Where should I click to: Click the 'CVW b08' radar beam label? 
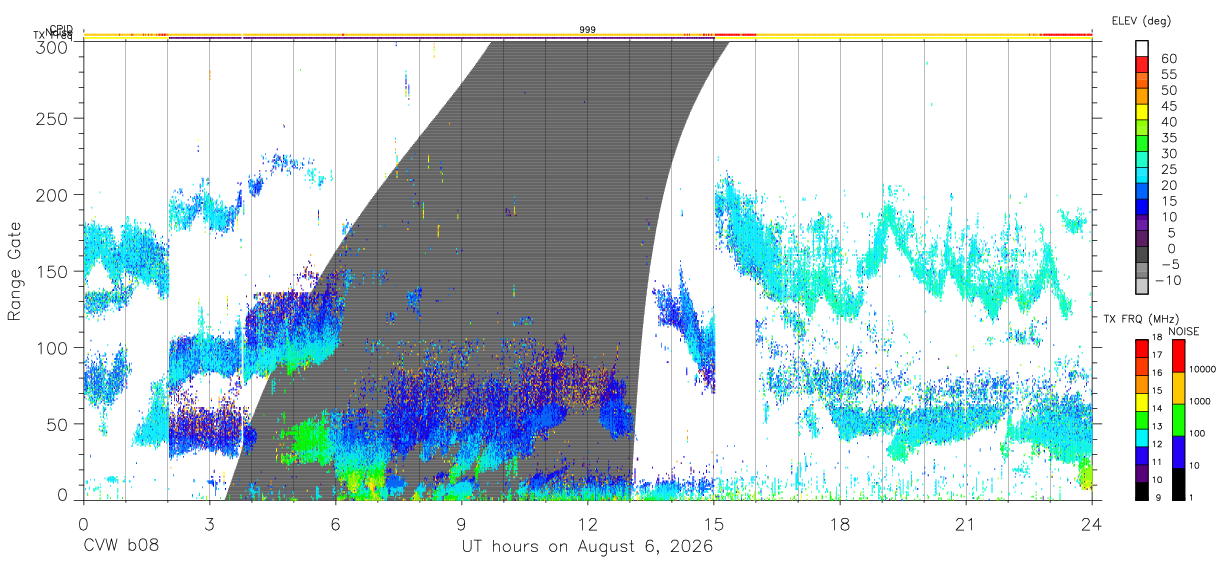[x=121, y=547]
